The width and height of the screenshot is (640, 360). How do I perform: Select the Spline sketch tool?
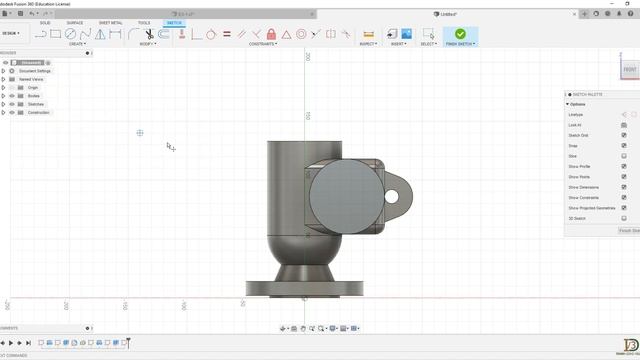click(85, 34)
